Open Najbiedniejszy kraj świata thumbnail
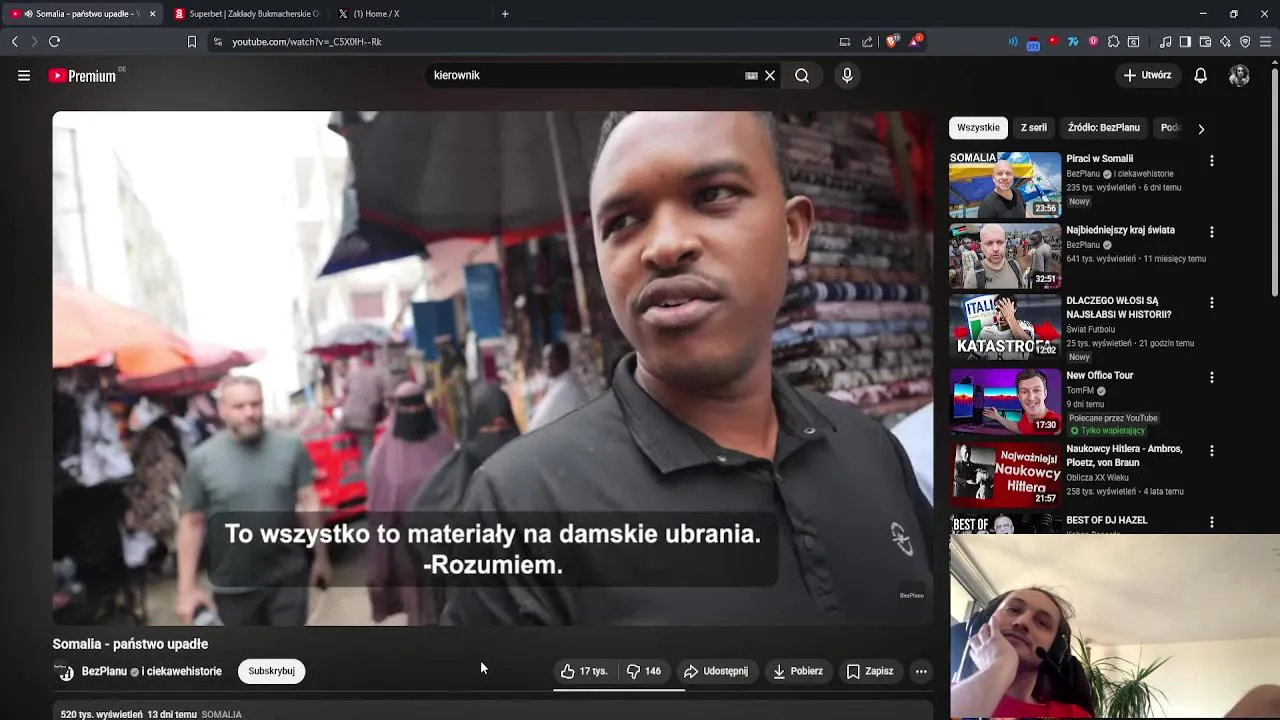The width and height of the screenshot is (1280, 720). pos(1005,256)
